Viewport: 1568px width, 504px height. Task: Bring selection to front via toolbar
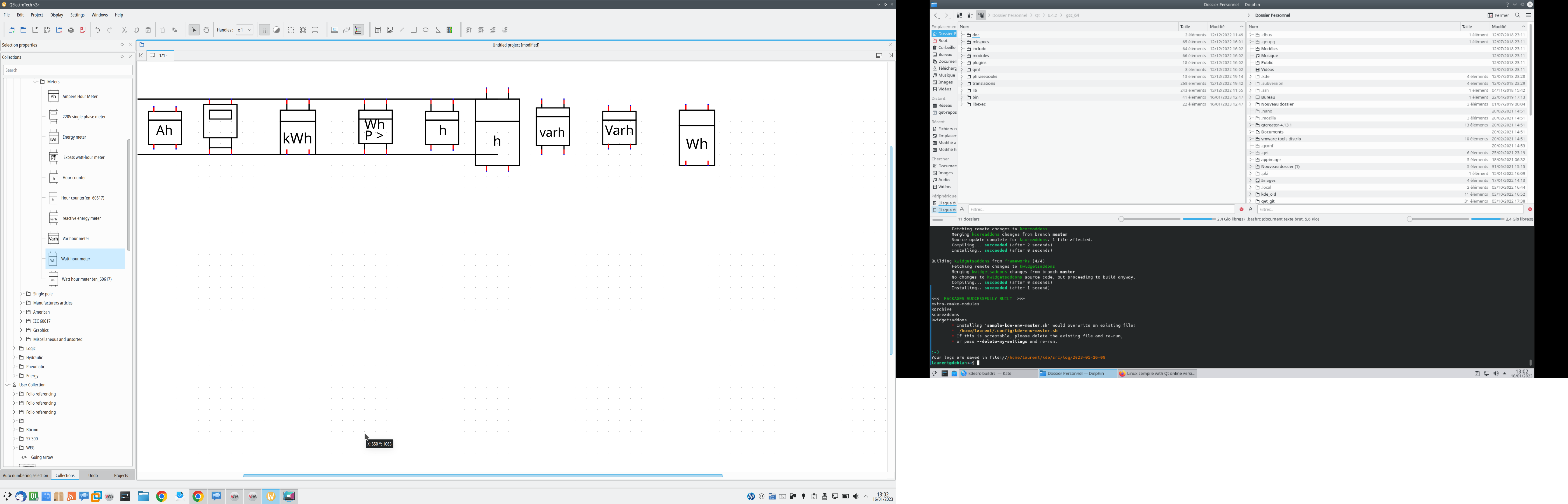(469, 30)
